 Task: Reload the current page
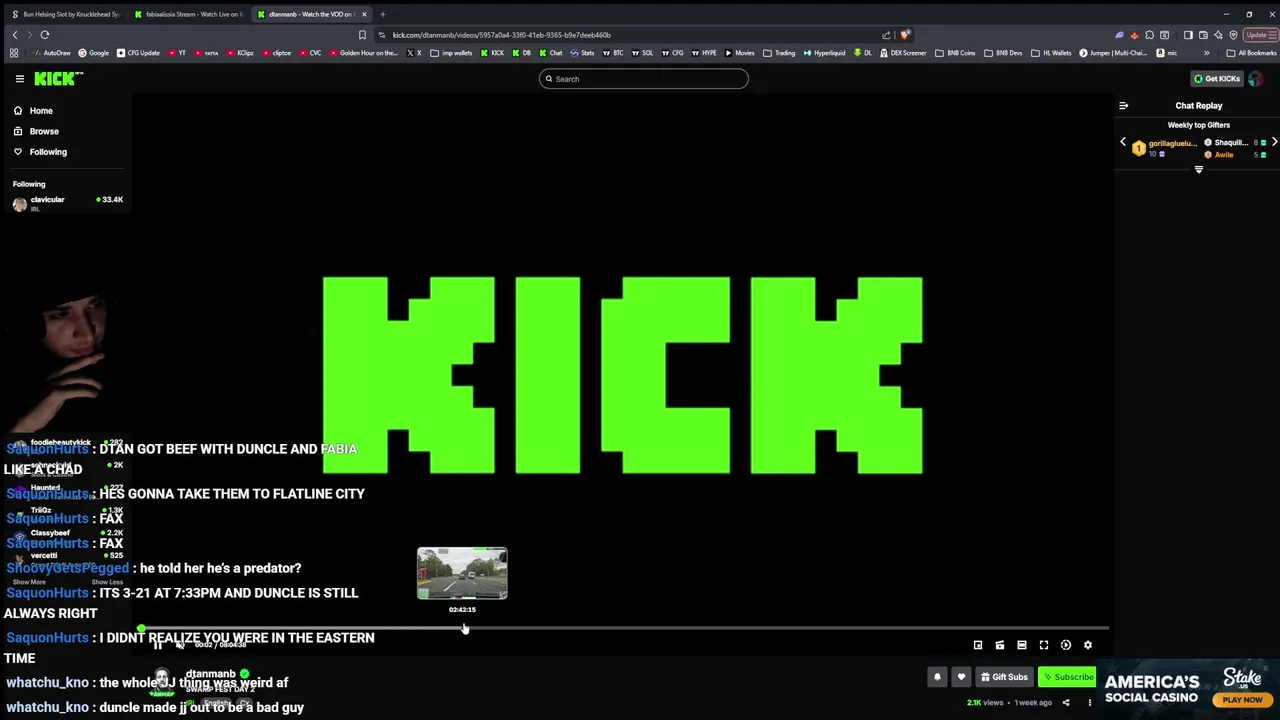(x=45, y=35)
